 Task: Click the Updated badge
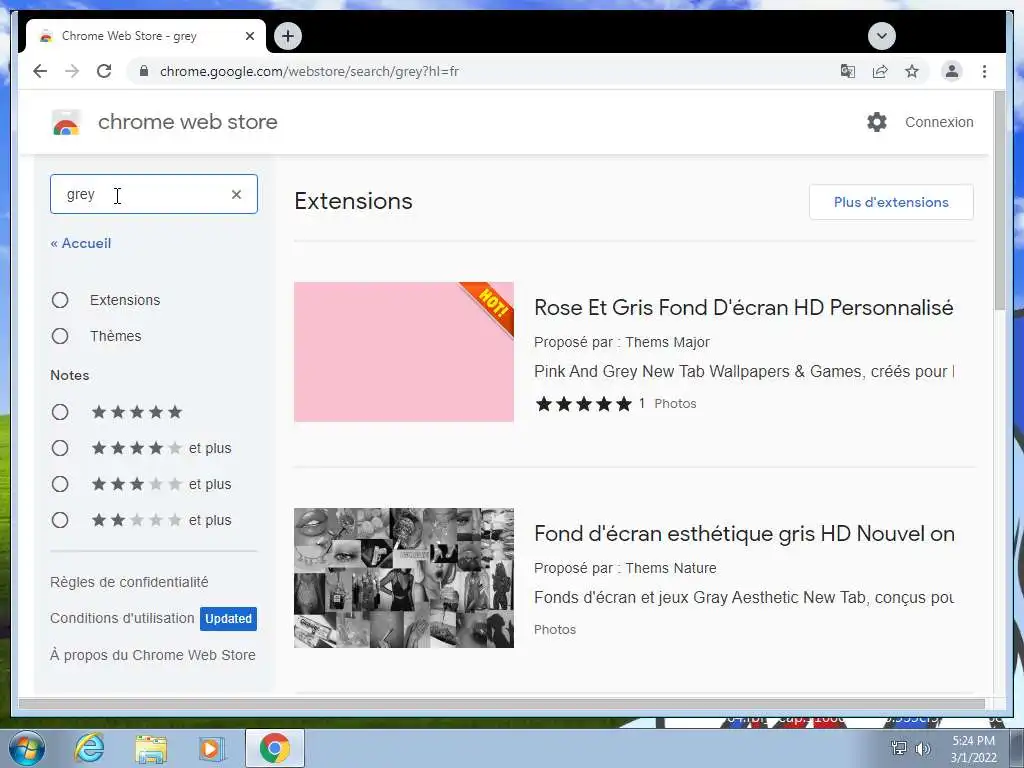click(x=228, y=618)
